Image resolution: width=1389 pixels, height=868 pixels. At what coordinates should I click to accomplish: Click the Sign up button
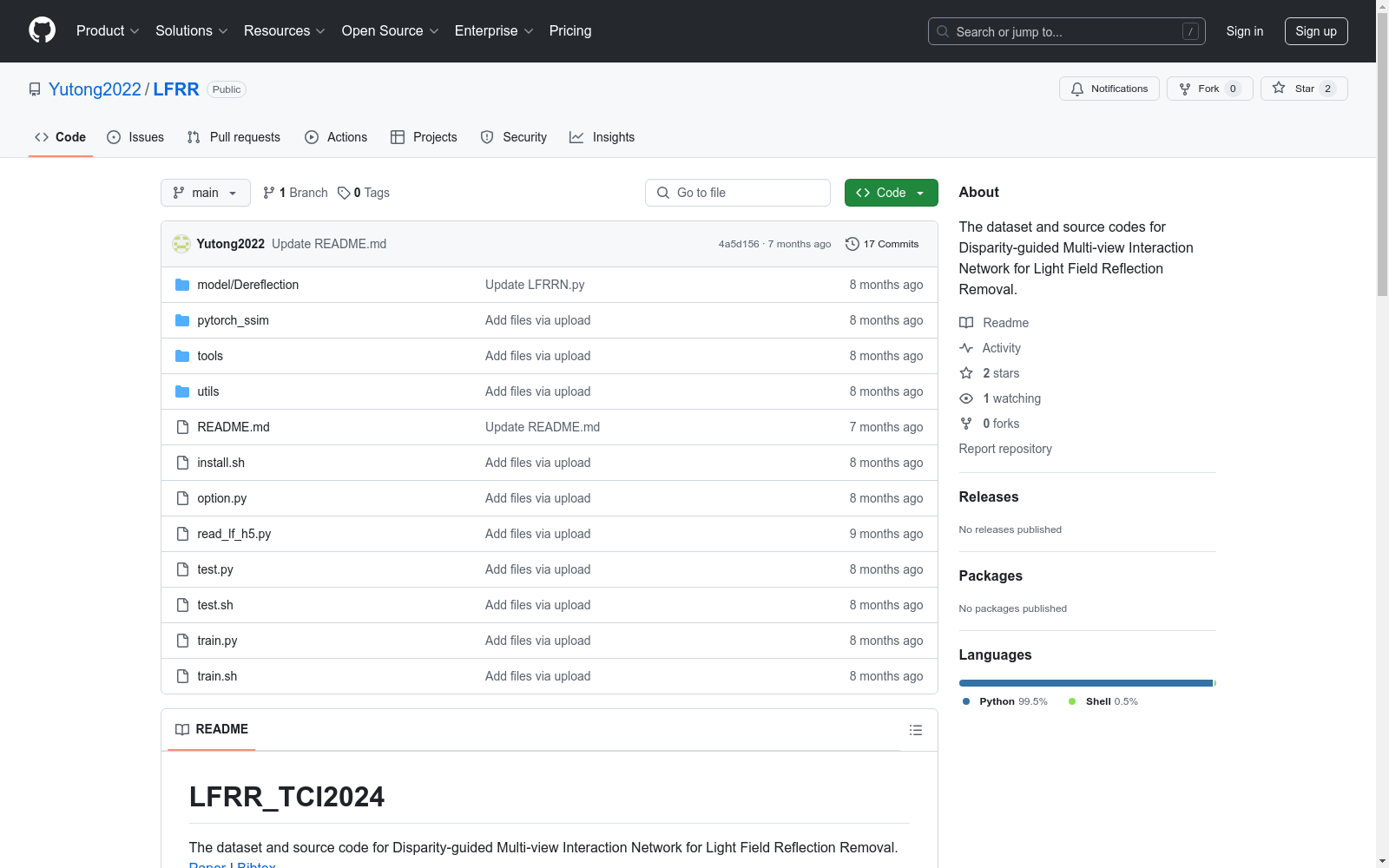(1316, 31)
